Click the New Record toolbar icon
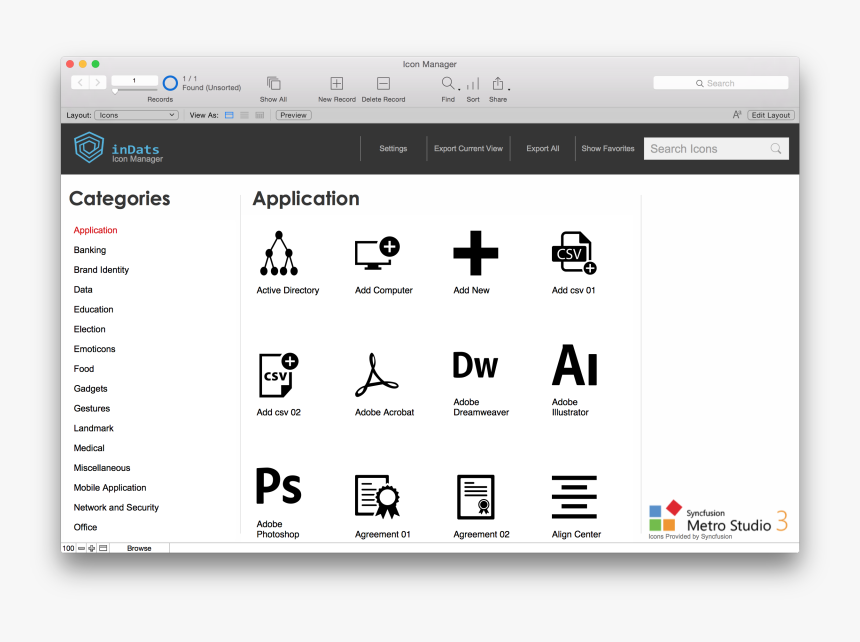The width and height of the screenshot is (860, 642). point(337,83)
